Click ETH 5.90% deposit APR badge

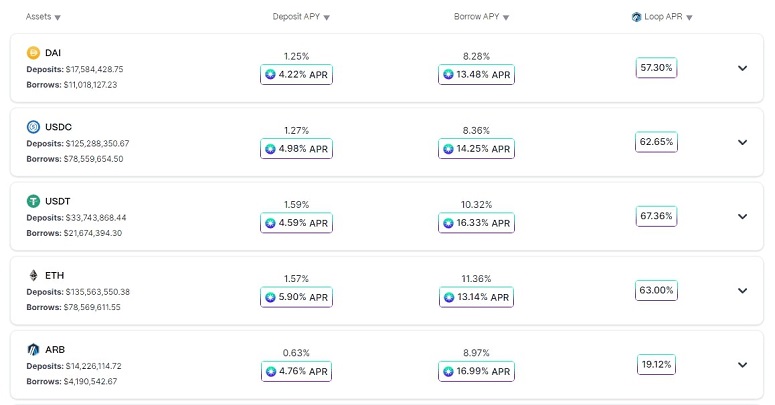297,297
